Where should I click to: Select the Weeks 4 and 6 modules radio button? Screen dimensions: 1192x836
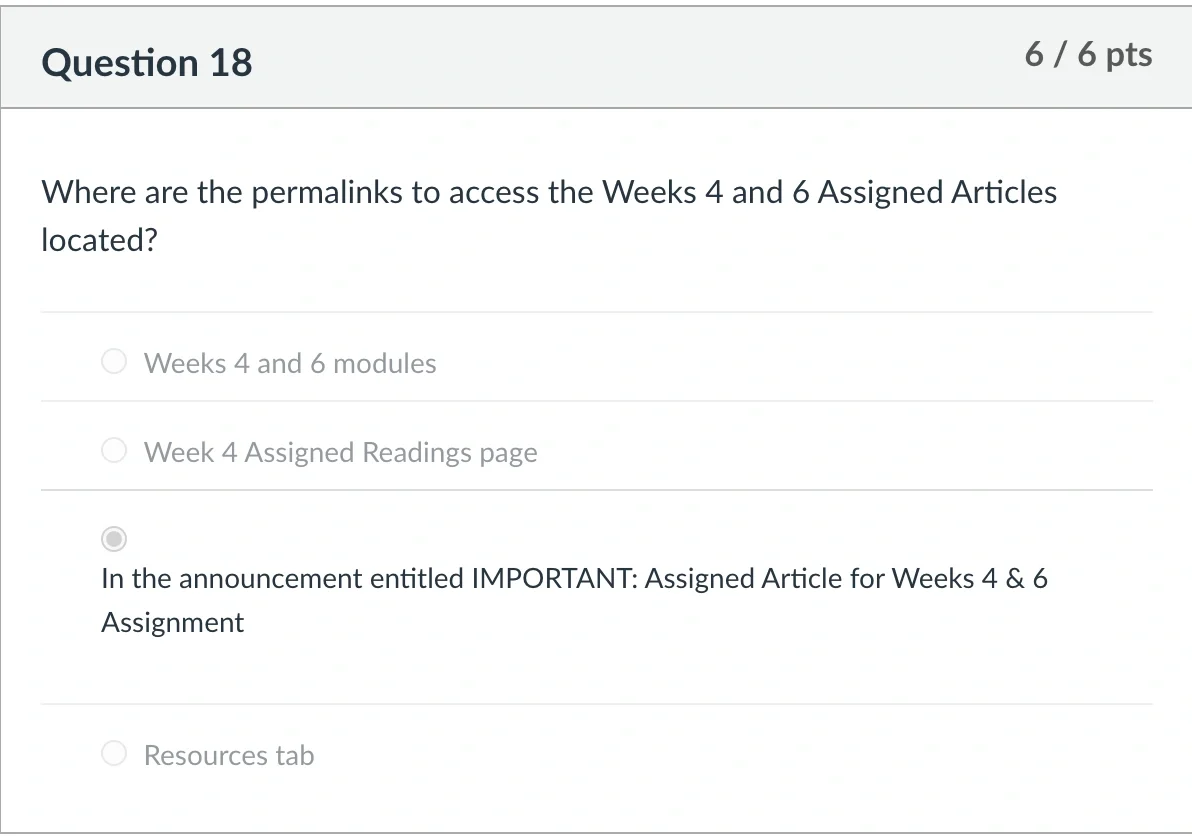click(x=114, y=361)
